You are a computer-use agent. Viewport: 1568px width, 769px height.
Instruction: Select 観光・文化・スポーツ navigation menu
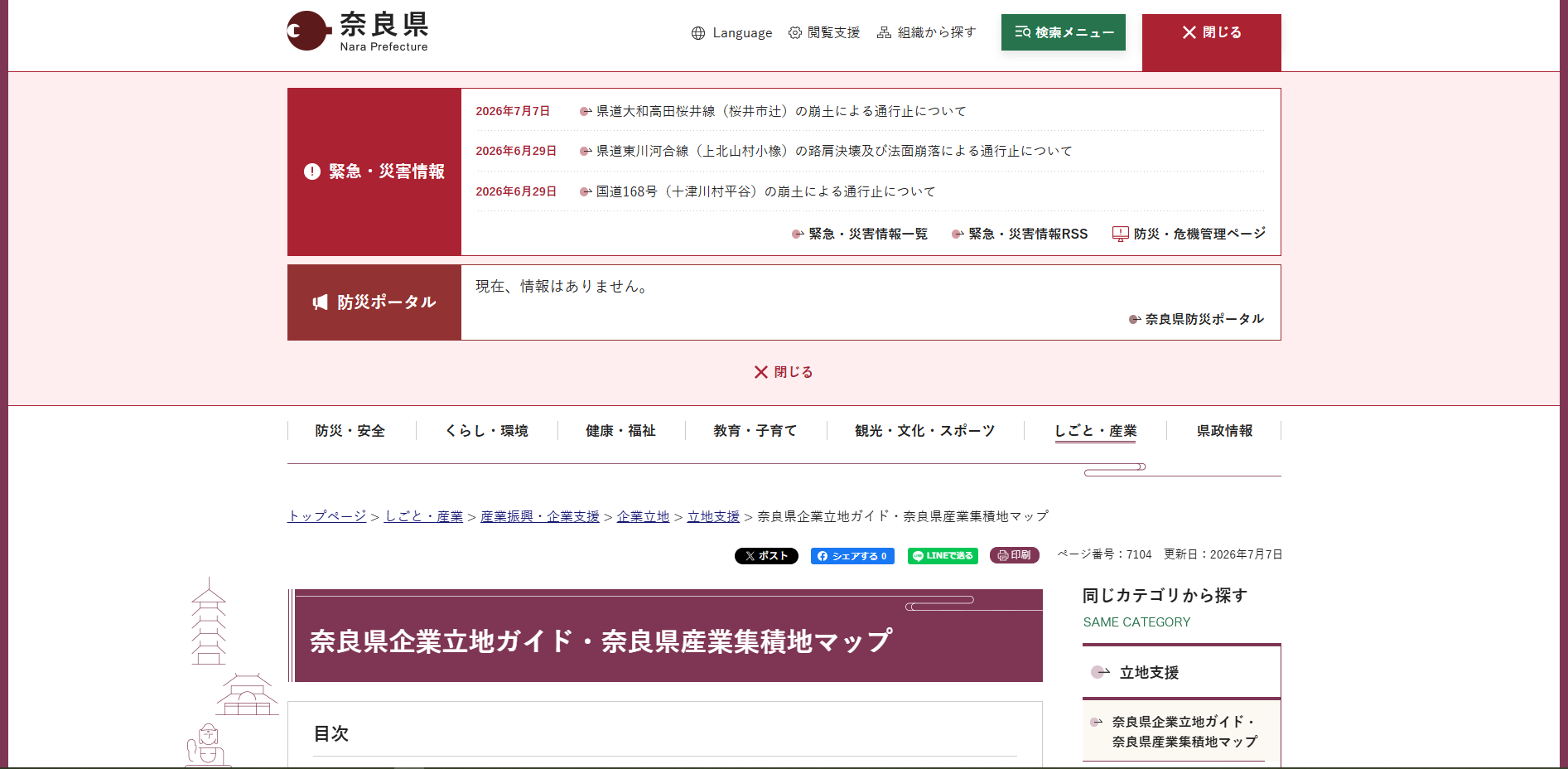coord(925,431)
